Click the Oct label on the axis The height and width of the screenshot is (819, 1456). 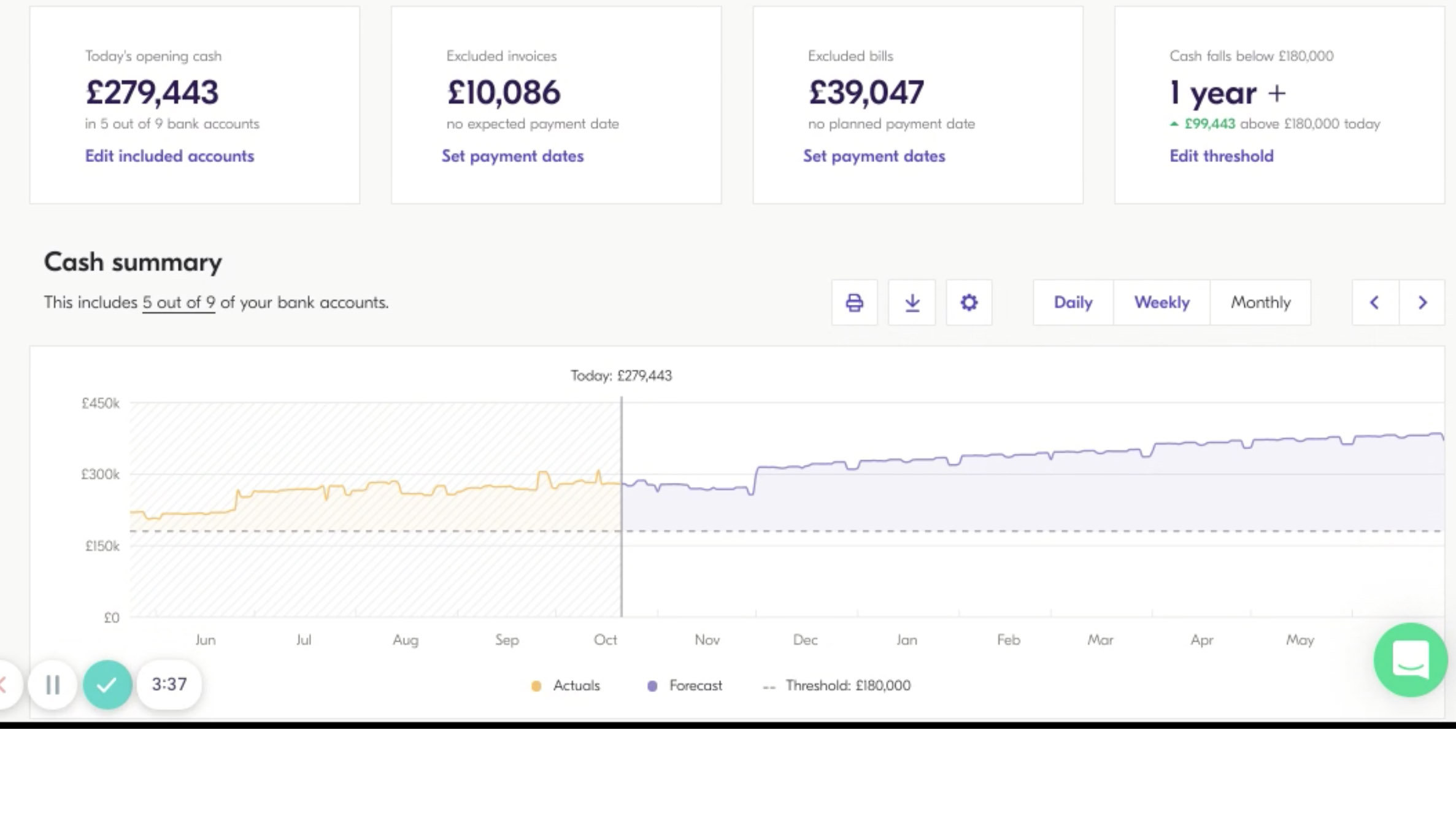pos(605,640)
